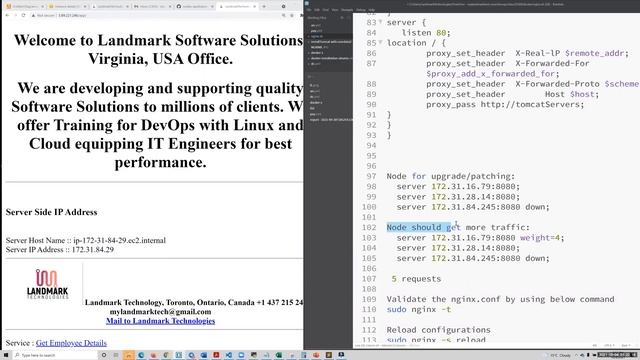
Task: Fold the location block at line 85
Action: click(380, 42)
